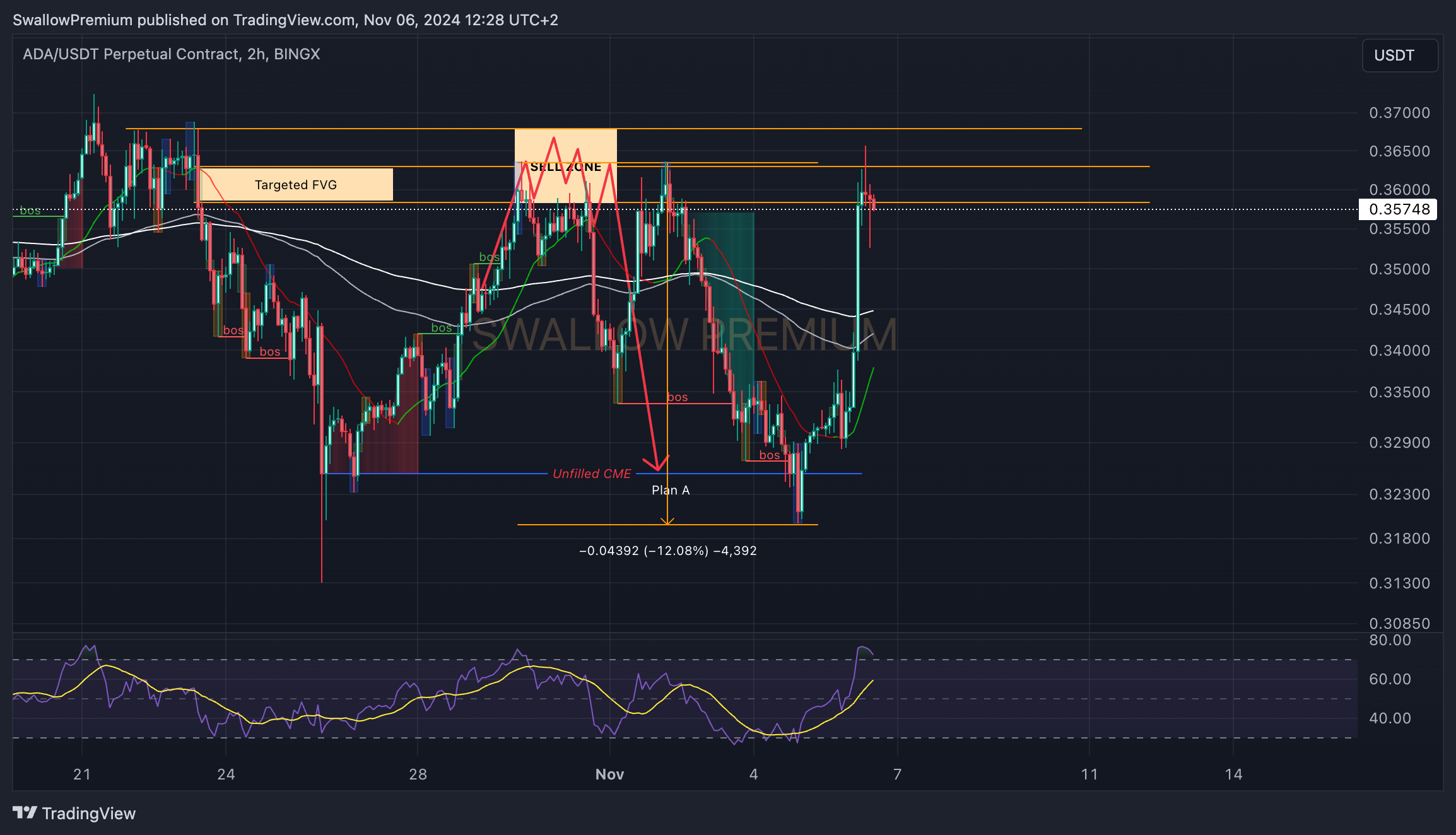The height and width of the screenshot is (835, 1456).
Task: Click the date label 7 on time axis
Action: click(x=898, y=774)
